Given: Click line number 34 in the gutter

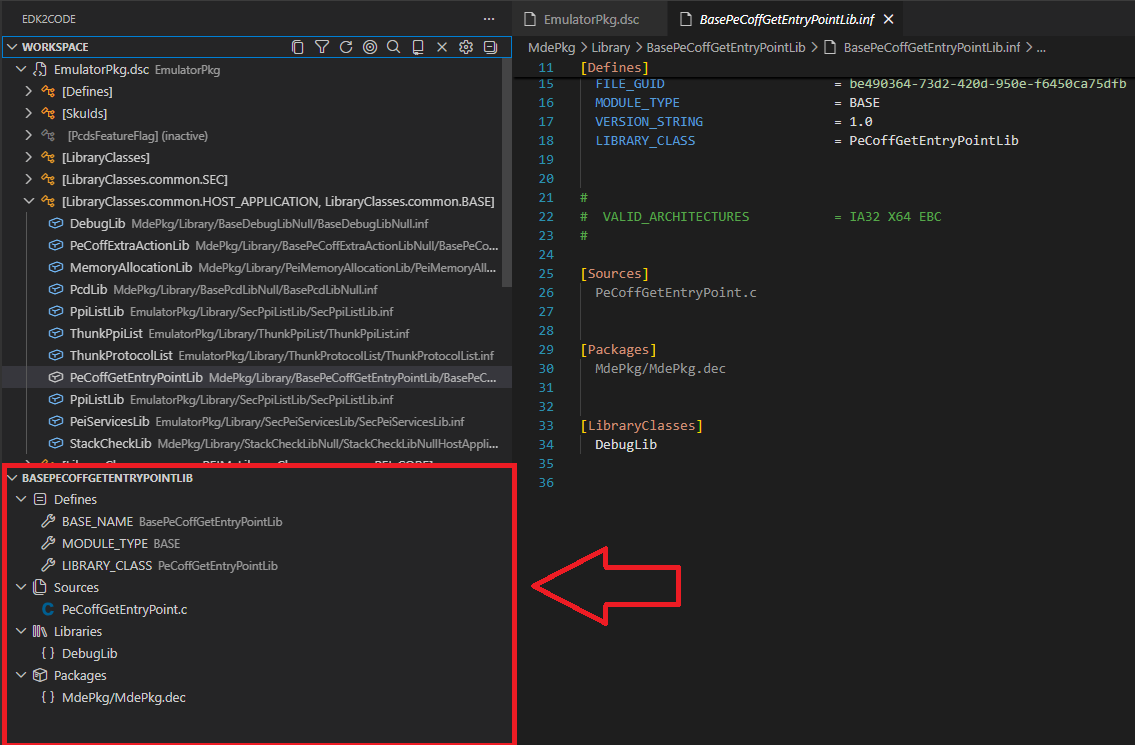Looking at the screenshot, I should (x=546, y=445).
